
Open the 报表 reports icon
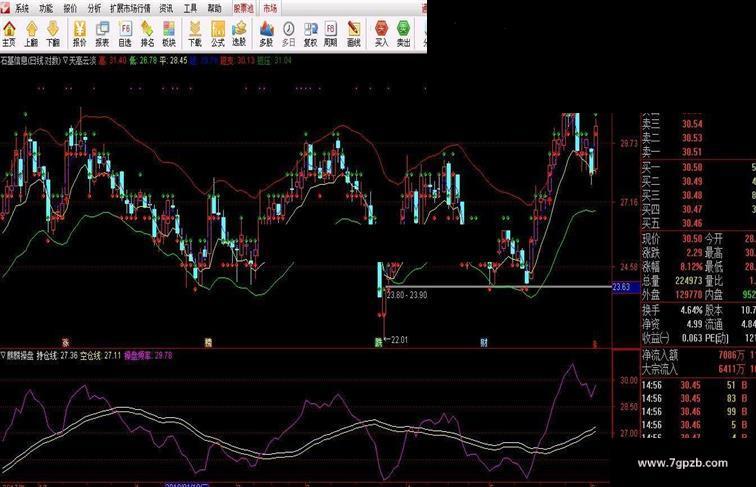tap(102, 34)
